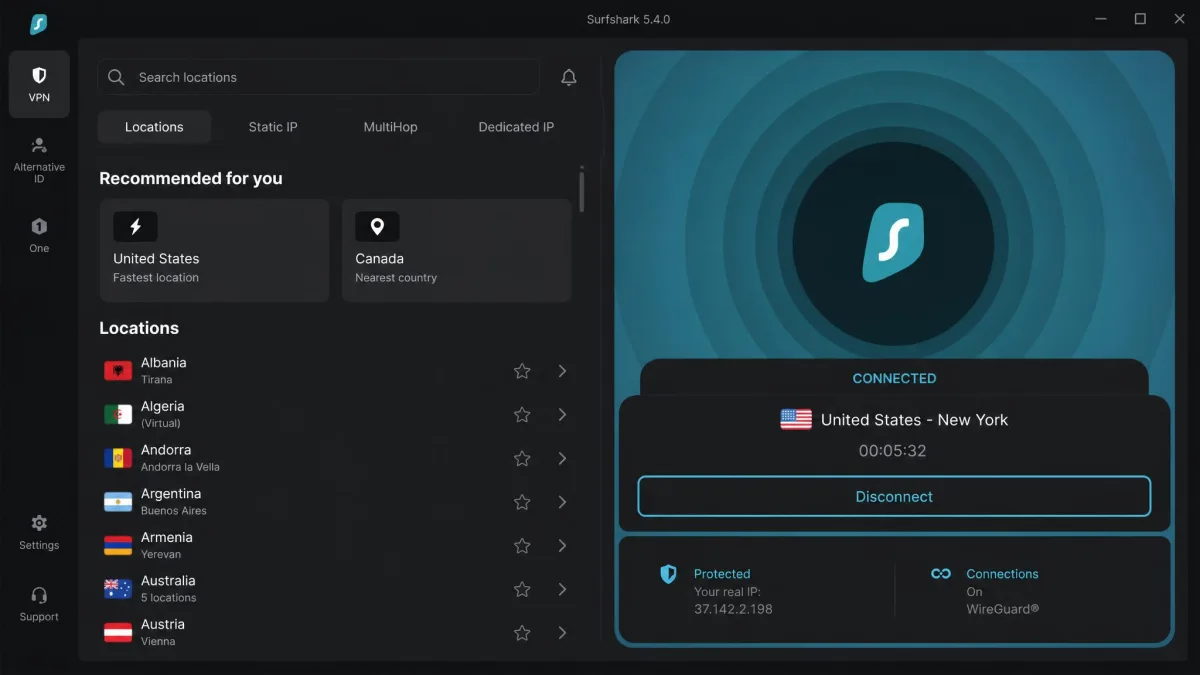Image resolution: width=1200 pixels, height=675 pixels.
Task: Maximize the Surfshark window
Action: [1140, 19]
